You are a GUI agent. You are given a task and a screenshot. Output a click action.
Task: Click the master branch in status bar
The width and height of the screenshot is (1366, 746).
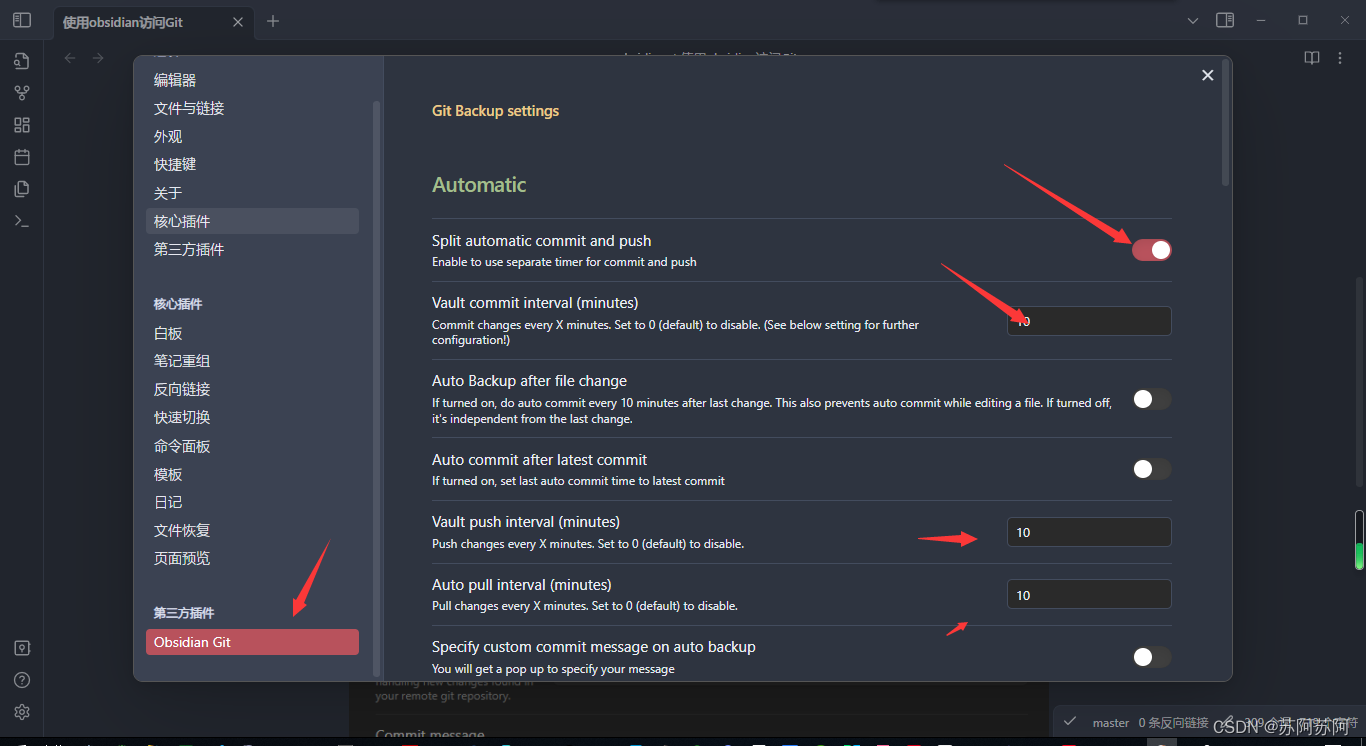(1111, 722)
